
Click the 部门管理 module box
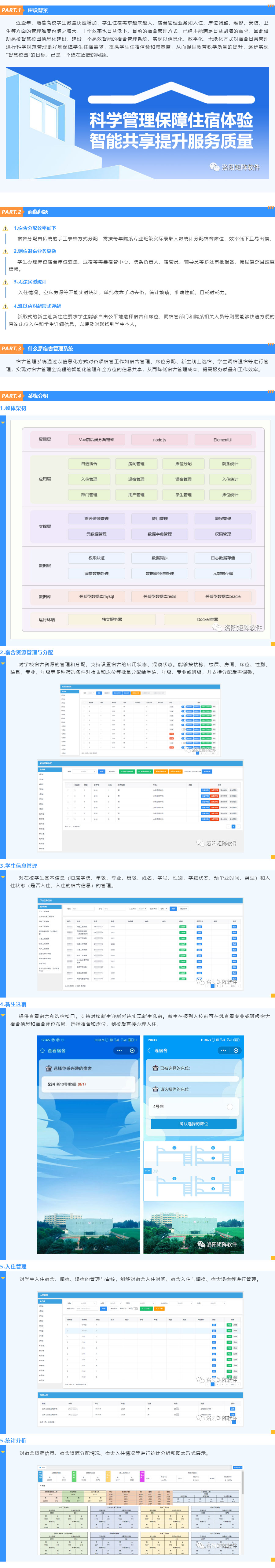[x=89, y=495]
